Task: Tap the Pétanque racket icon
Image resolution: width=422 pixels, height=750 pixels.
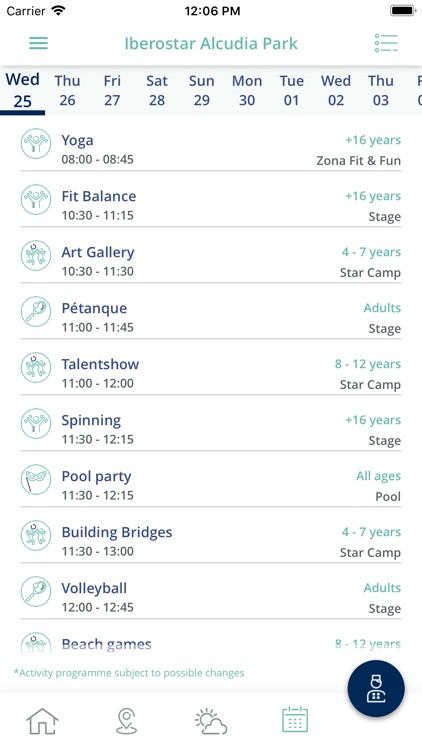Action: pyautogui.click(x=36, y=311)
